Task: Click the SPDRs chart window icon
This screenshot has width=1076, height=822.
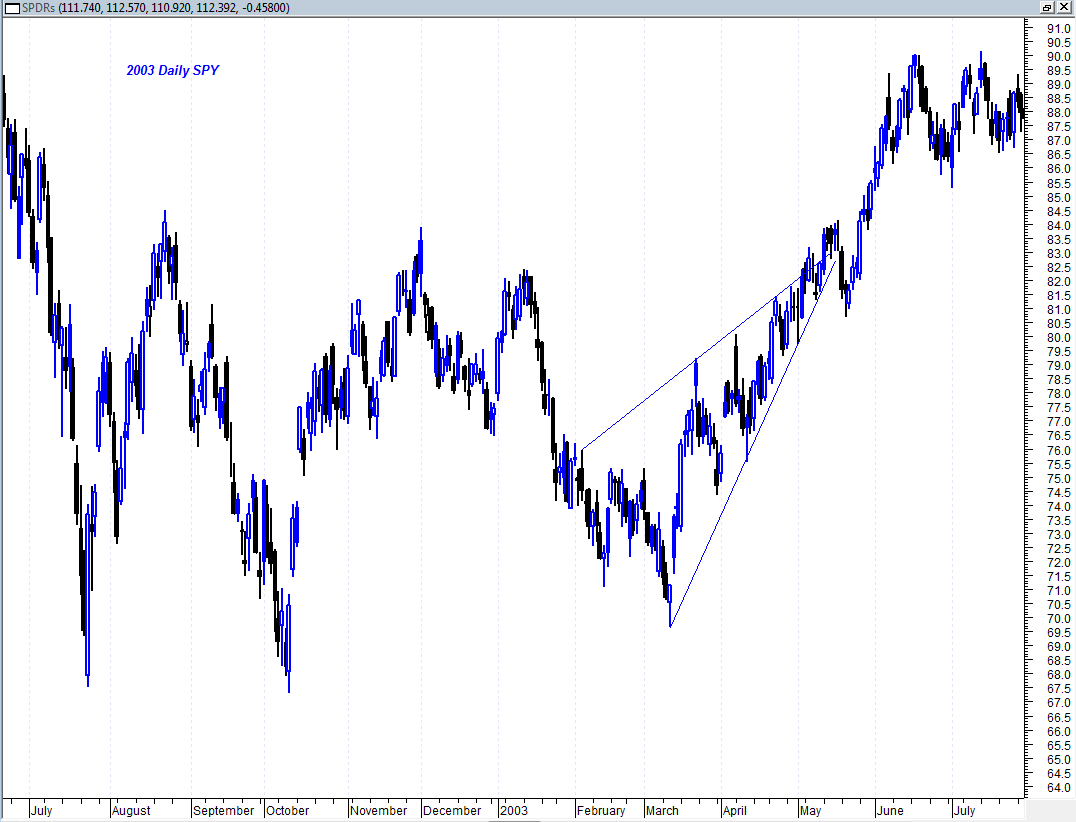Action: click(12, 8)
